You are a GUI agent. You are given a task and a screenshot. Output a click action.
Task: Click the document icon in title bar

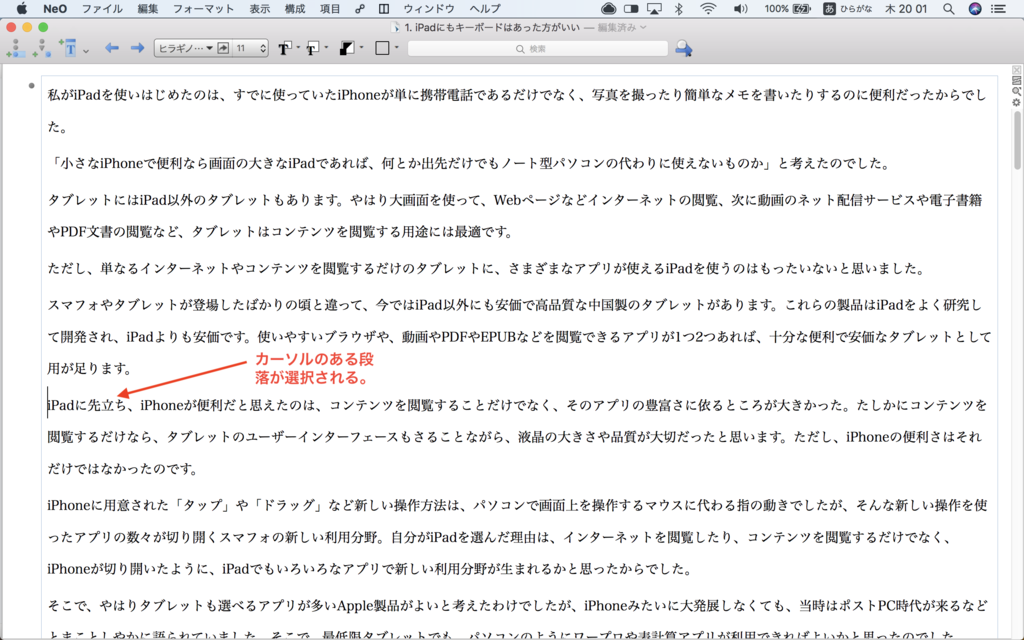394,27
